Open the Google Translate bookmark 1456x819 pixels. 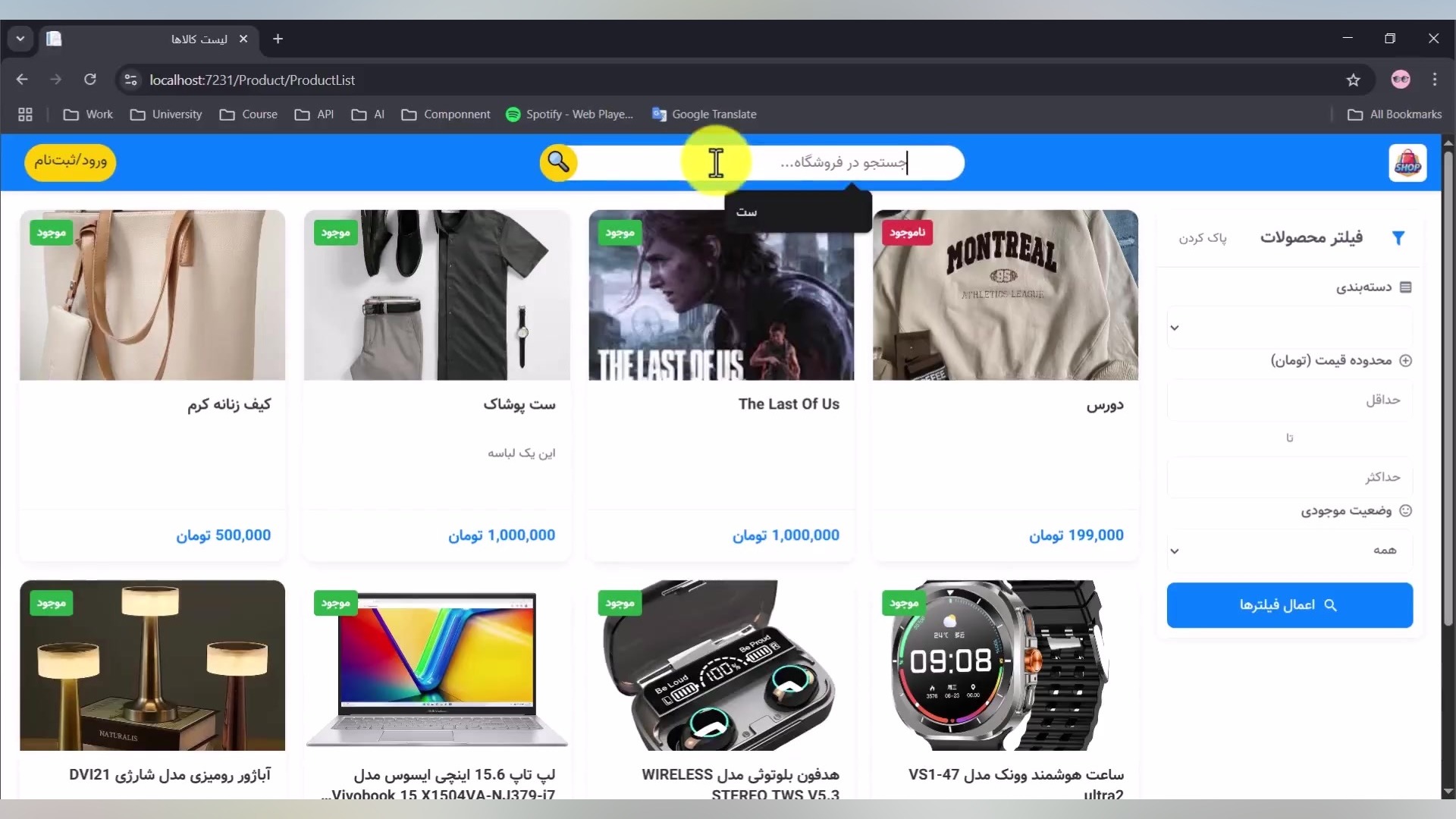[x=704, y=115]
